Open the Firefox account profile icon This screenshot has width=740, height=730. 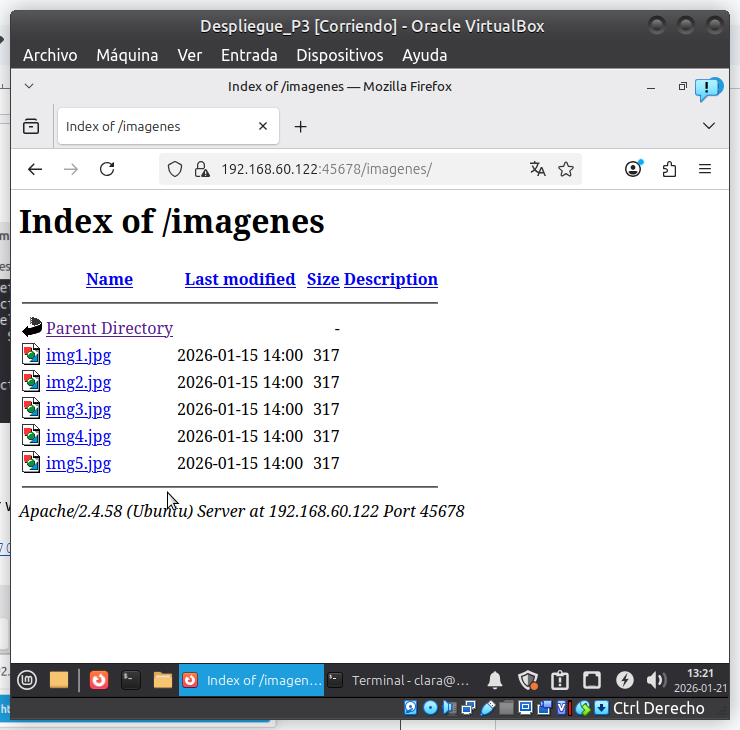click(x=633, y=169)
